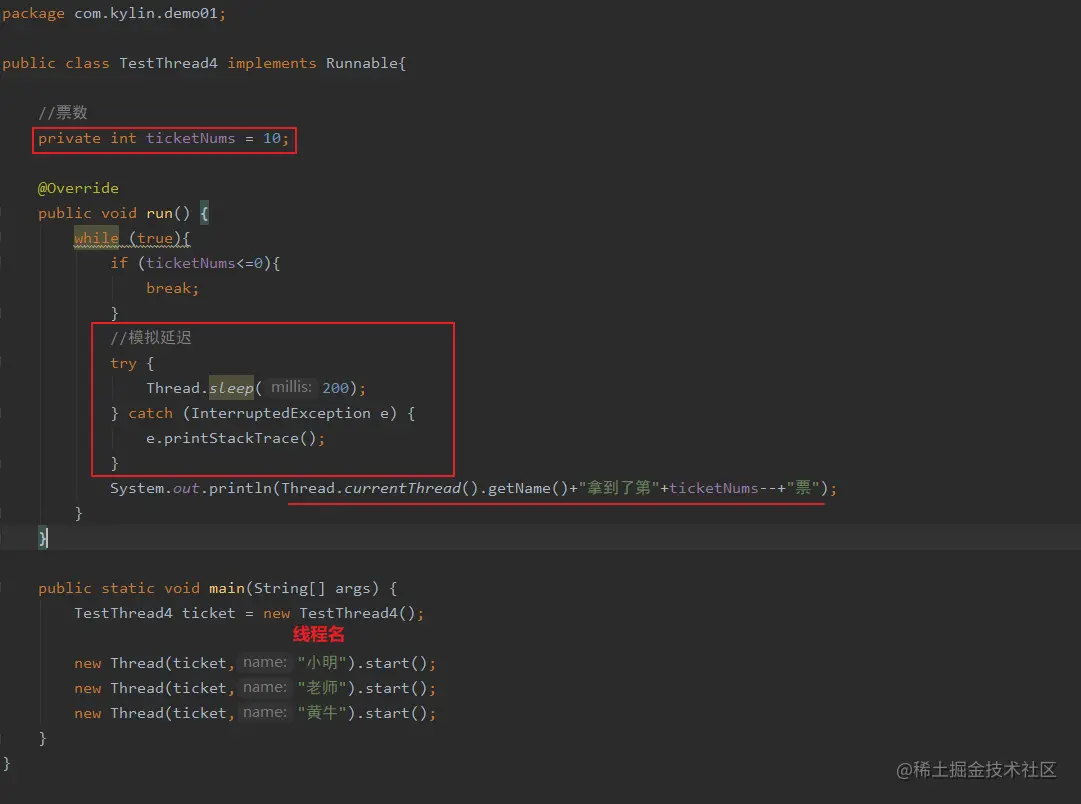Click the main method name
This screenshot has width=1081, height=804.
coord(227,588)
